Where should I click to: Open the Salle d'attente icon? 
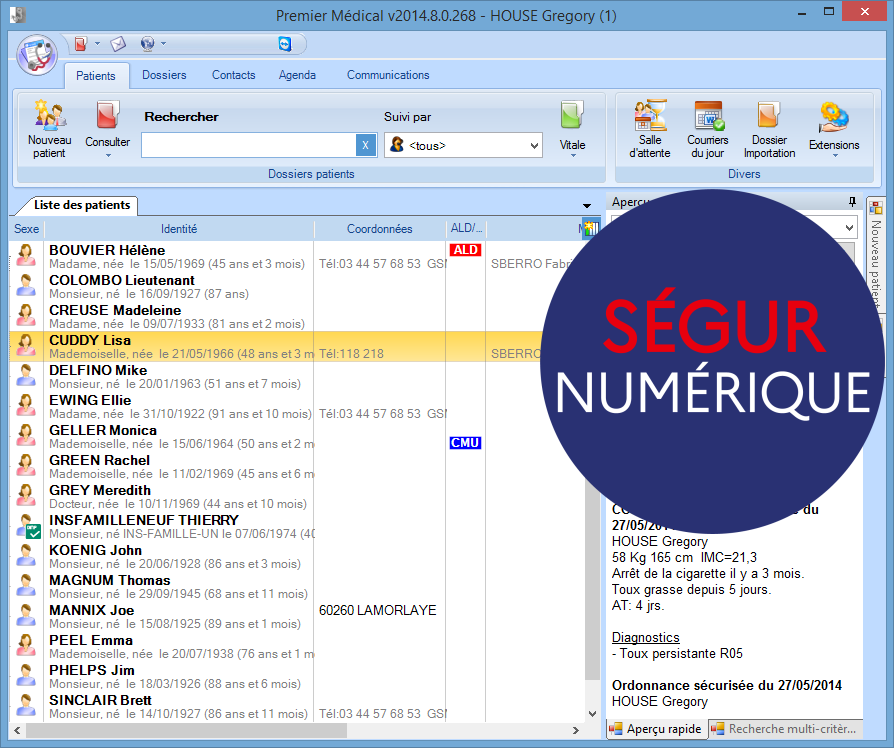[x=650, y=115]
